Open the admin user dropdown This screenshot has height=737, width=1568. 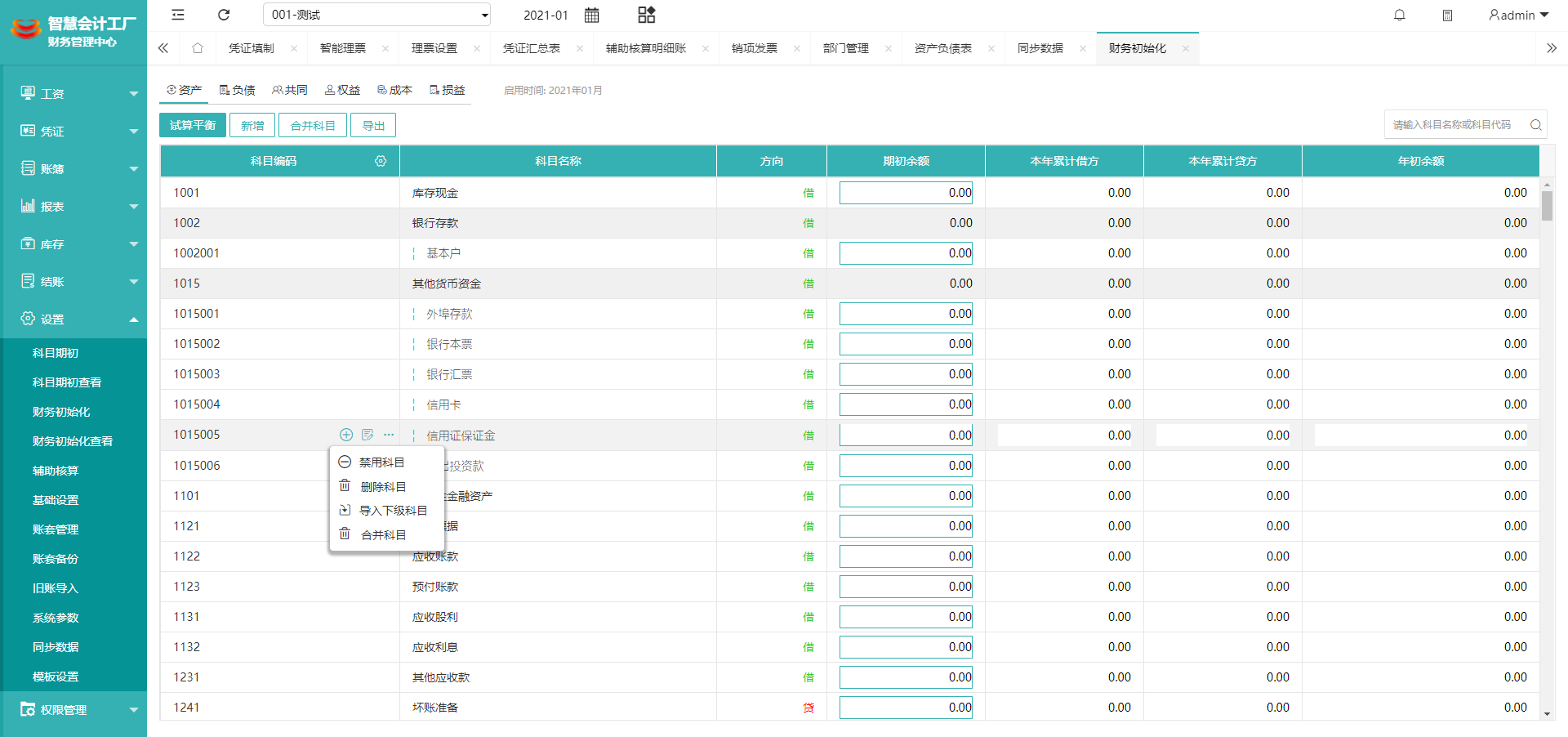(1519, 15)
